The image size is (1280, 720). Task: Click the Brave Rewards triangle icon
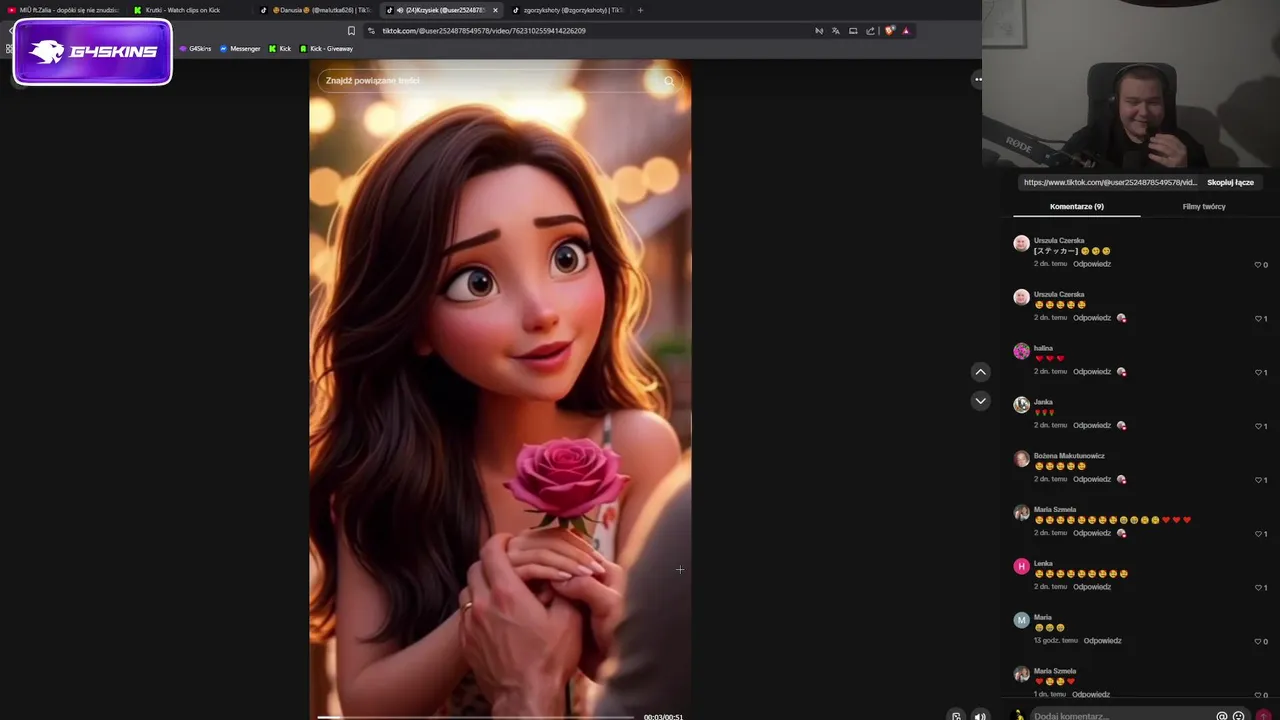coord(906,31)
